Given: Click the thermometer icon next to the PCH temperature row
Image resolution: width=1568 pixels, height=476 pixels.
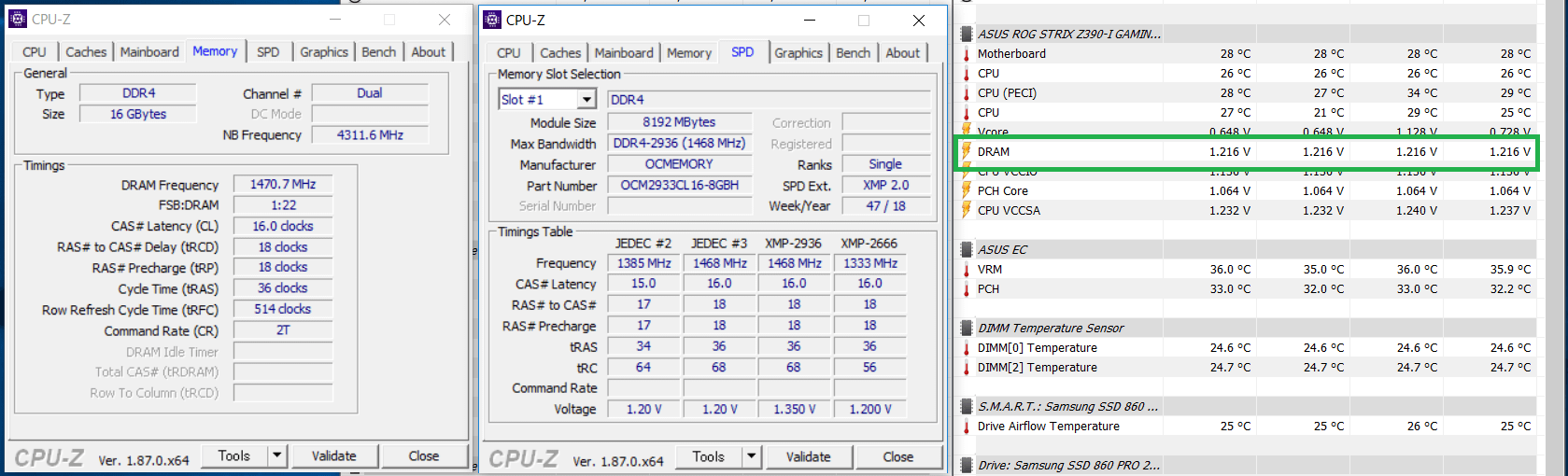Looking at the screenshot, I should tap(967, 289).
